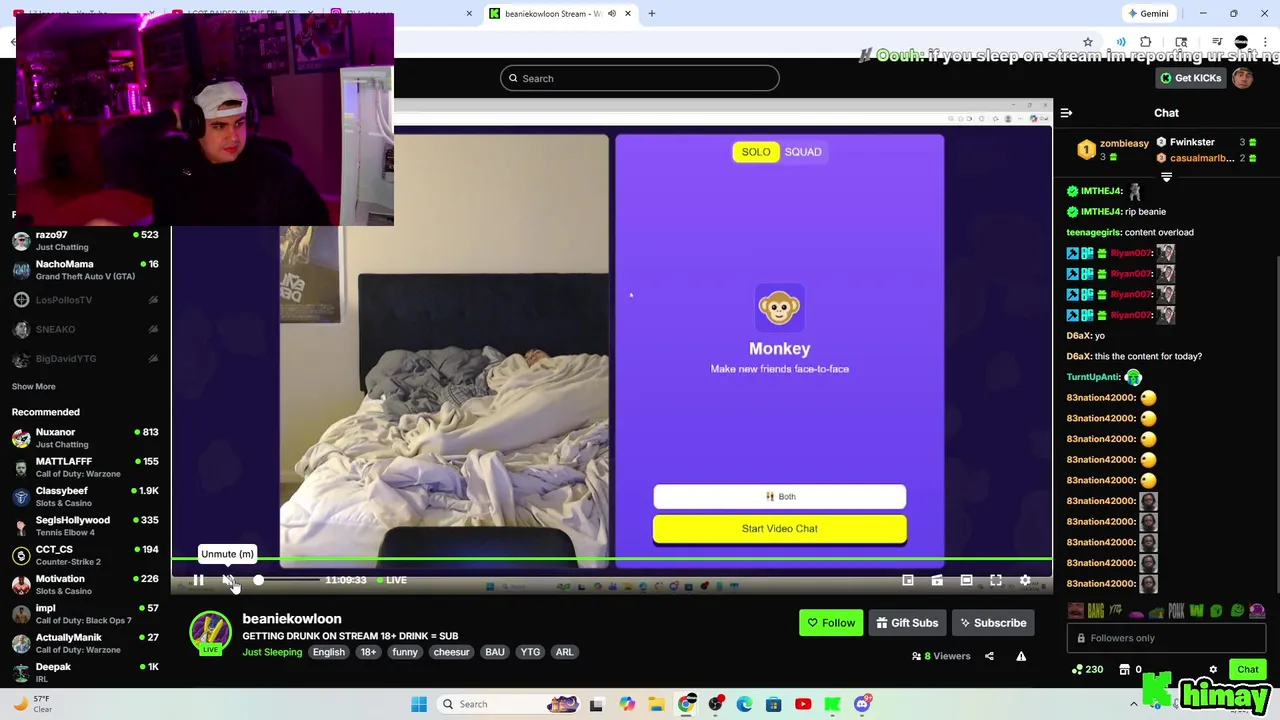Click the Gift Subs button
The image size is (1280, 720).
(x=907, y=623)
